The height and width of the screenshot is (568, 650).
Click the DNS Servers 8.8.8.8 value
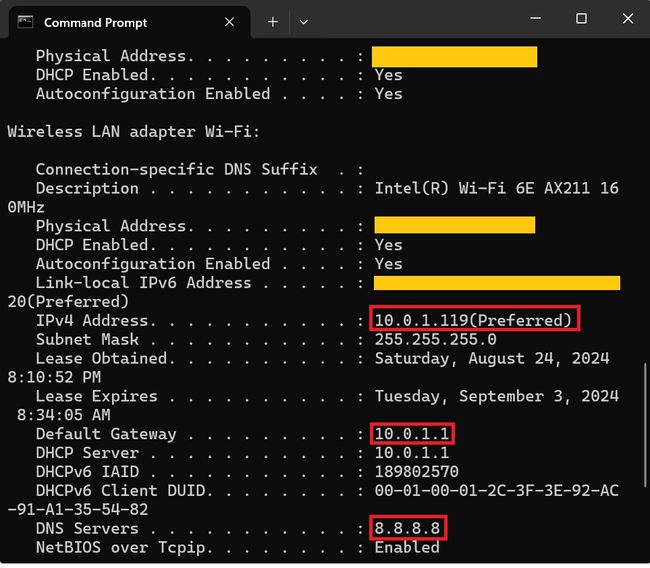408,528
